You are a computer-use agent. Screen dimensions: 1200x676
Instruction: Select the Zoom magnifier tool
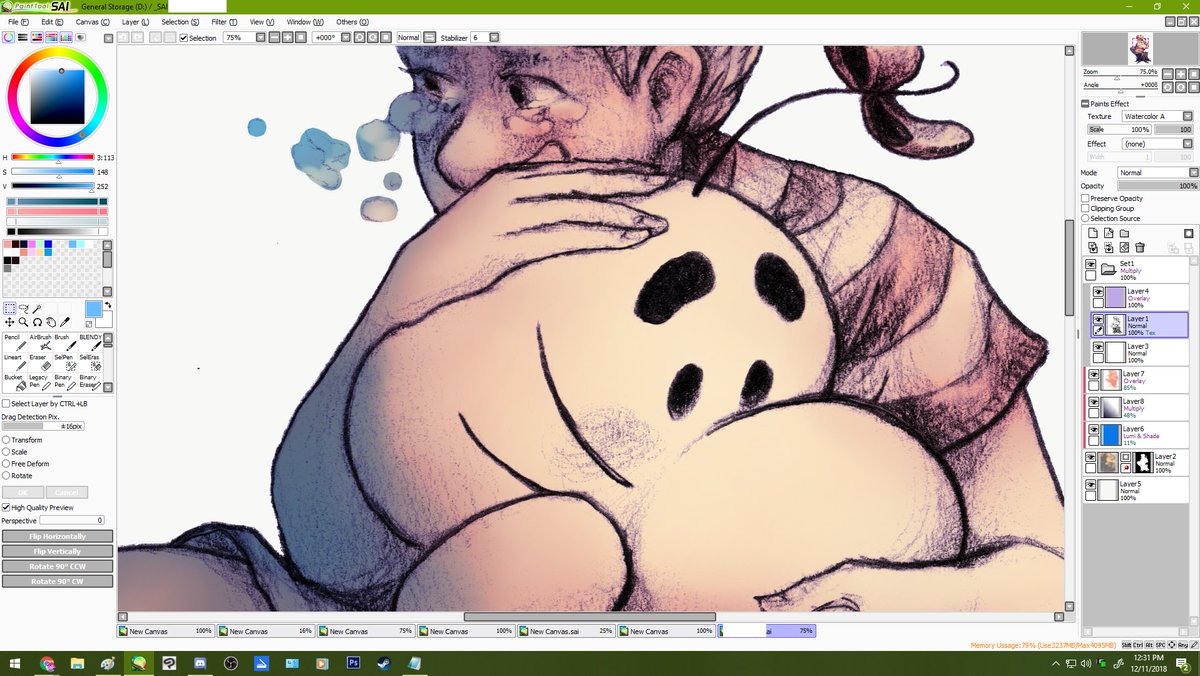coord(23,322)
